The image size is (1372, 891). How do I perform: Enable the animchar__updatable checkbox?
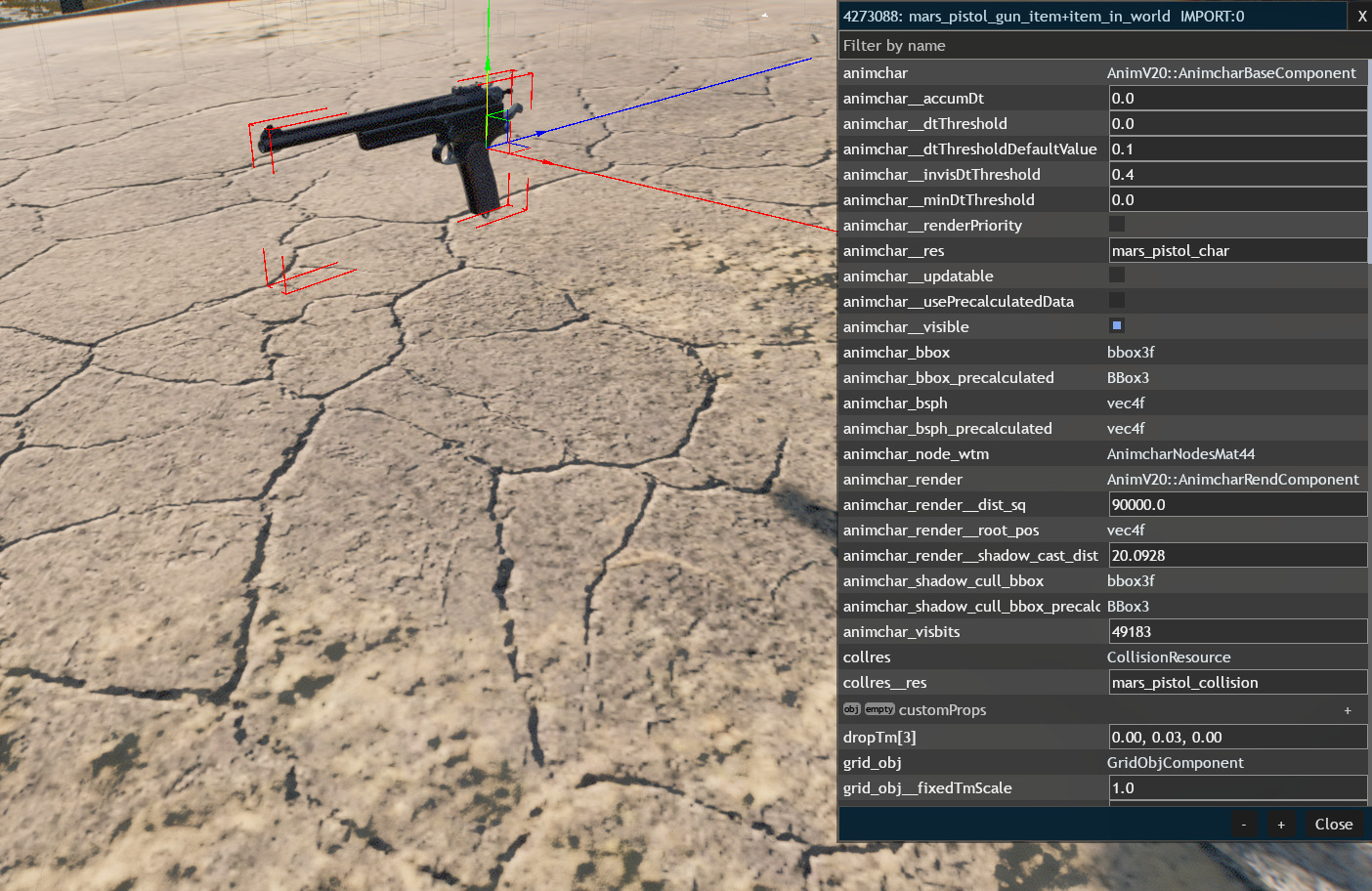1117,276
